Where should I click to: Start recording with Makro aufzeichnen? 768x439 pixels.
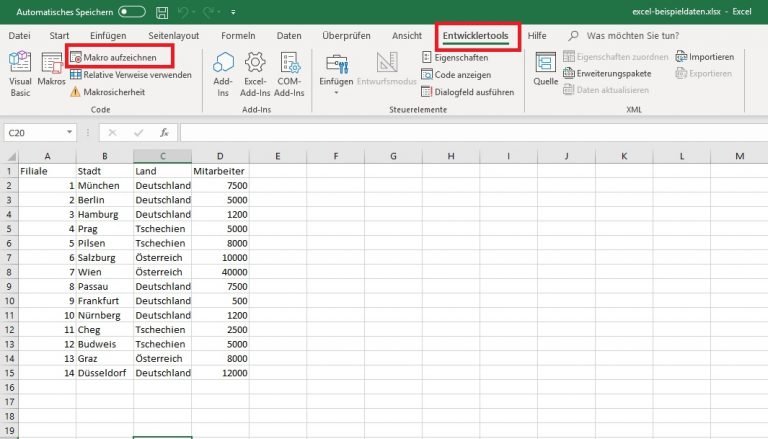pyautogui.click(x=114, y=57)
